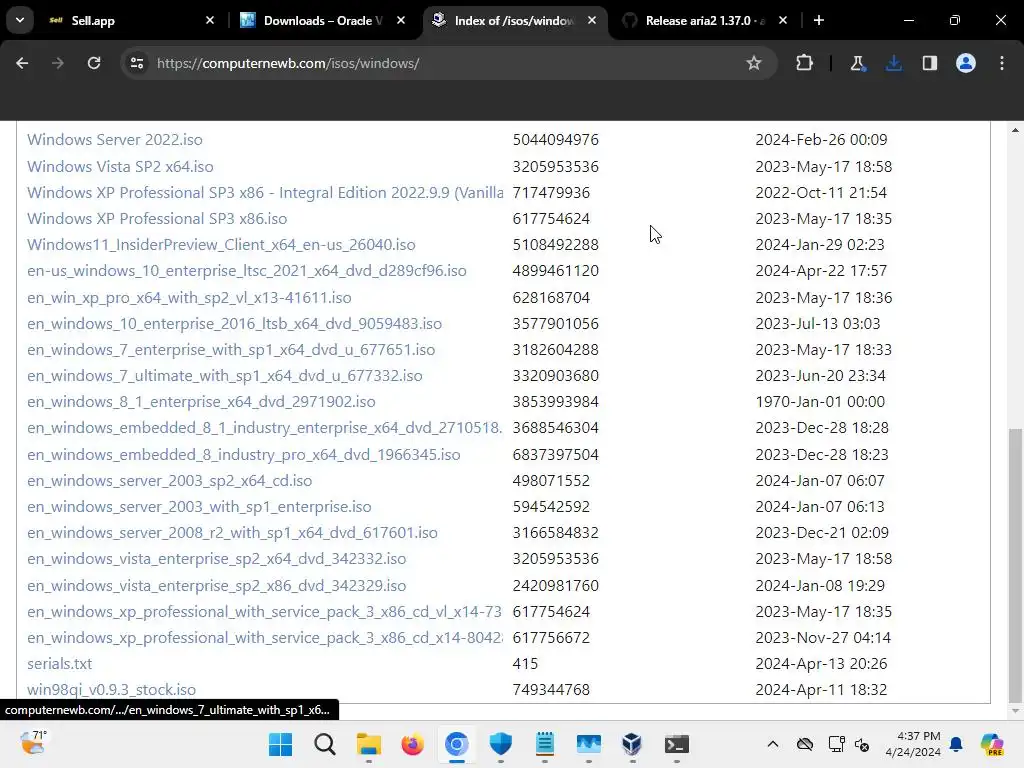Go back to previous page
1024x768 pixels.
pyautogui.click(x=22, y=63)
